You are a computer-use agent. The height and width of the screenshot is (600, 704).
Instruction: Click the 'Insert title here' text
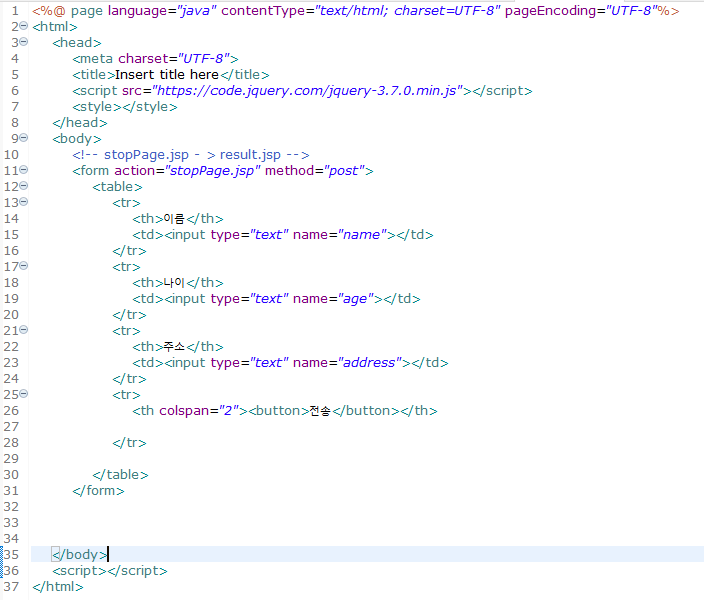coord(167,75)
